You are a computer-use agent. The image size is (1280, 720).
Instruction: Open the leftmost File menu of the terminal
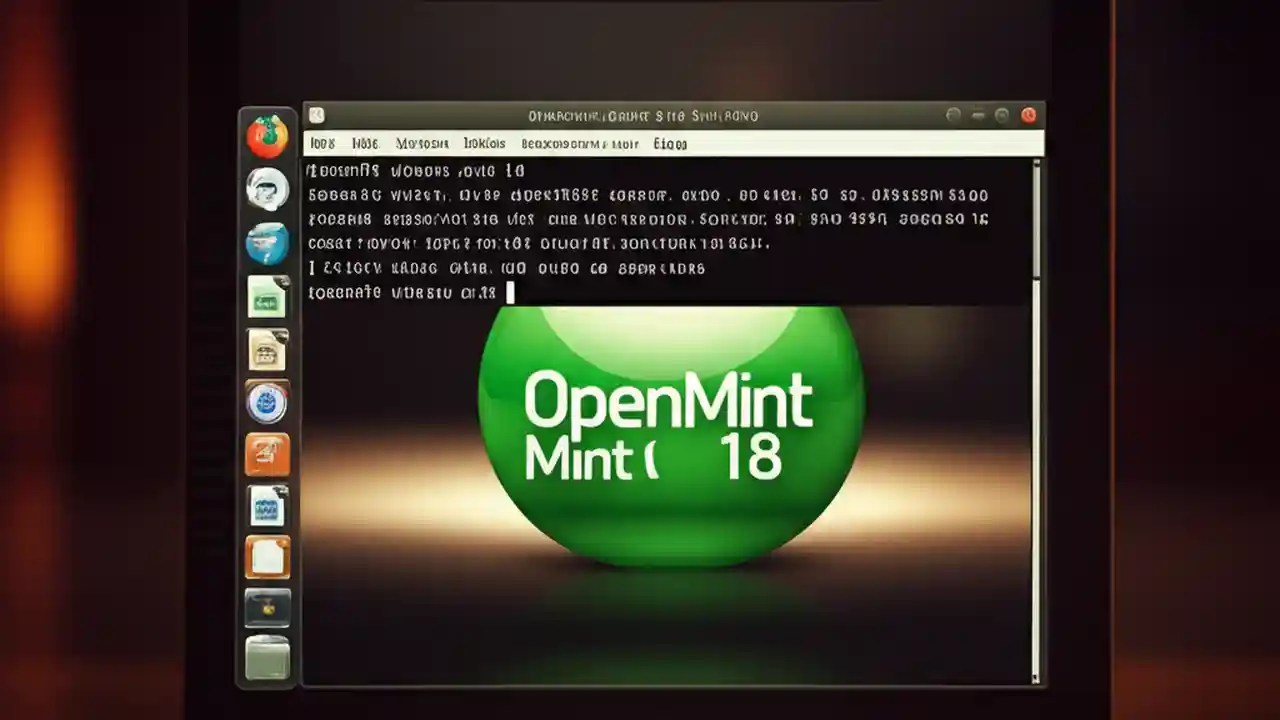pos(321,144)
